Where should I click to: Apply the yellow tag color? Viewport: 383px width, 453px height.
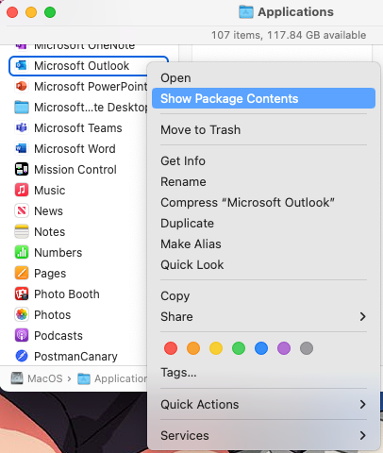pyautogui.click(x=216, y=348)
